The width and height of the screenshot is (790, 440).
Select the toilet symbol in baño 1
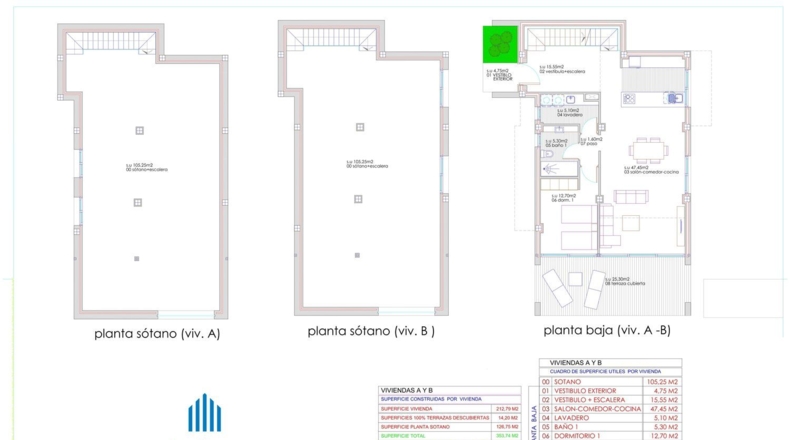click(x=548, y=154)
